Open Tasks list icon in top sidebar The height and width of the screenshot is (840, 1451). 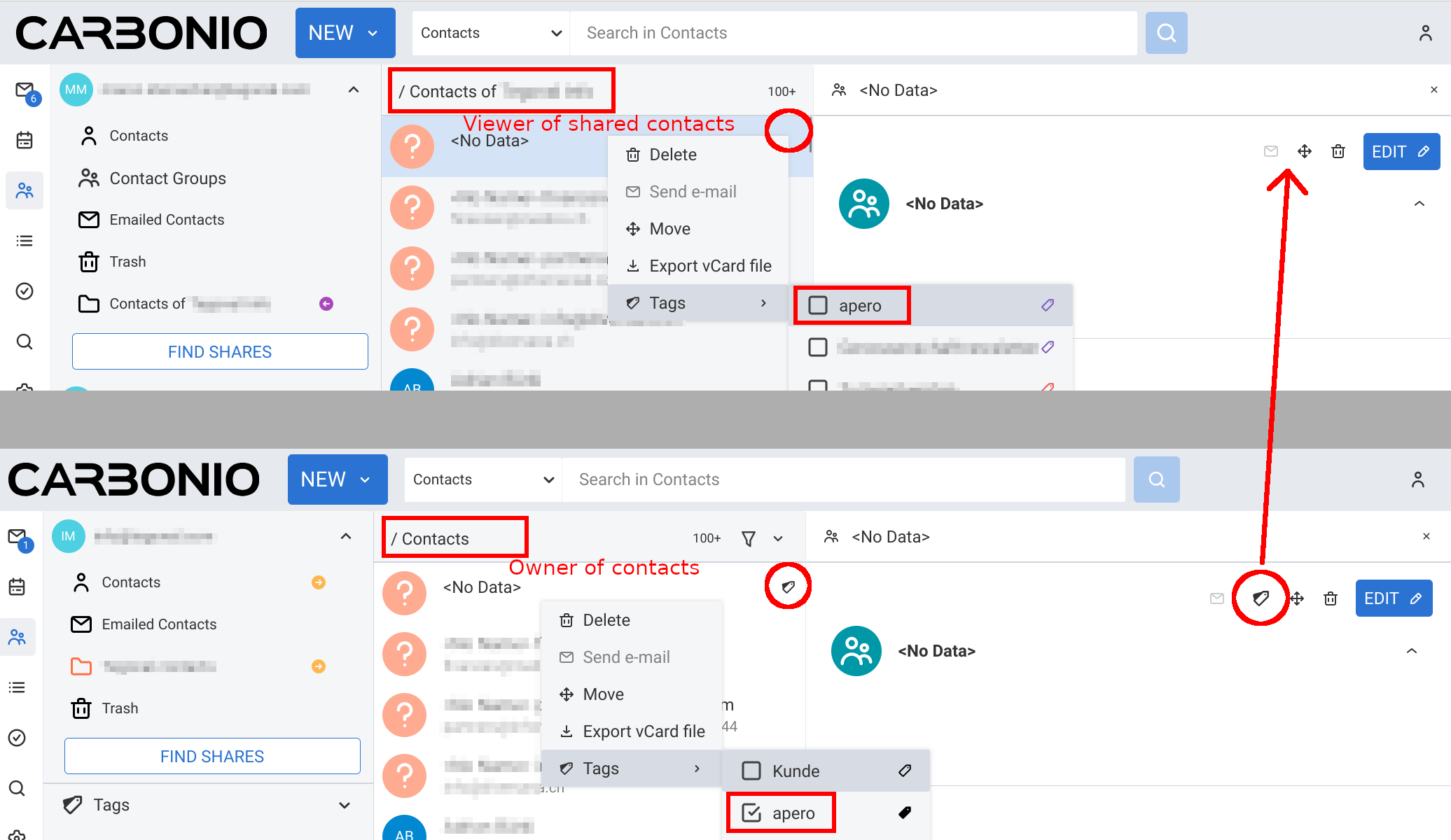tap(25, 241)
